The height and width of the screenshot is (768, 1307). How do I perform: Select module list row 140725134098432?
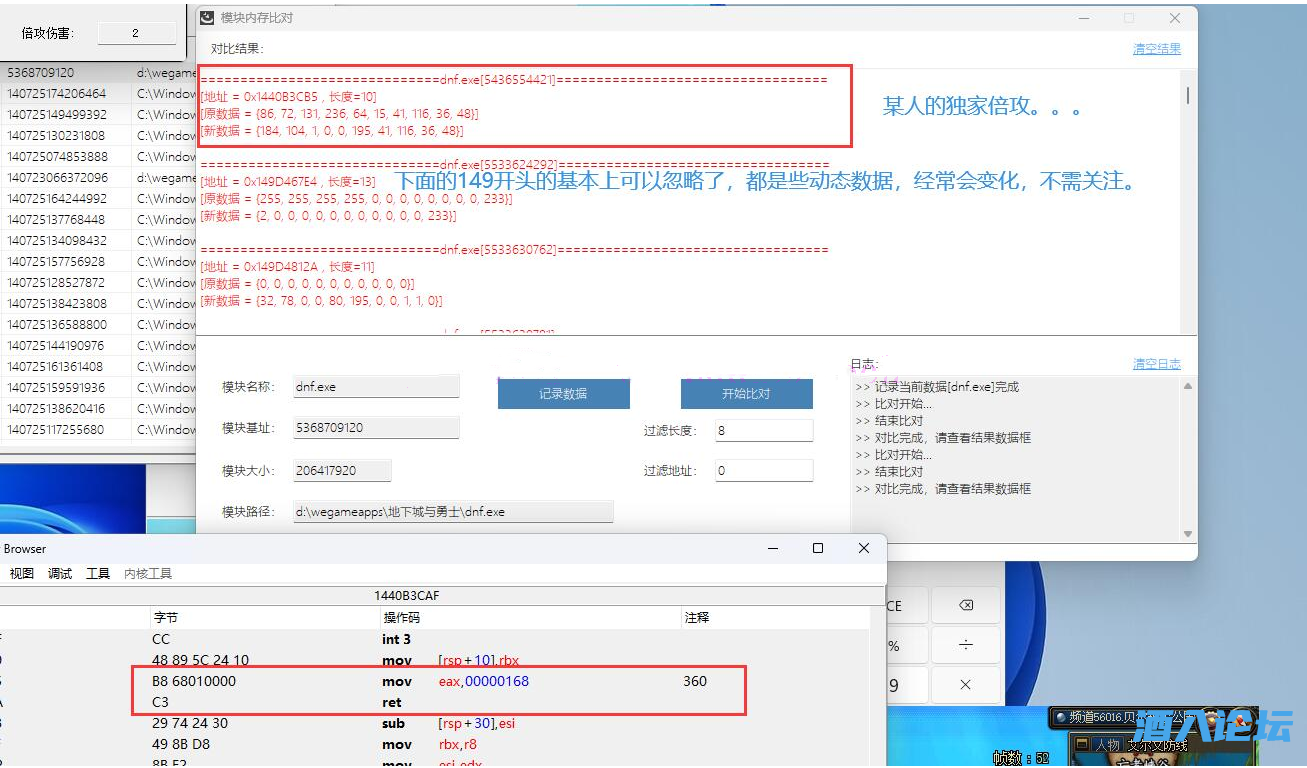98,241
